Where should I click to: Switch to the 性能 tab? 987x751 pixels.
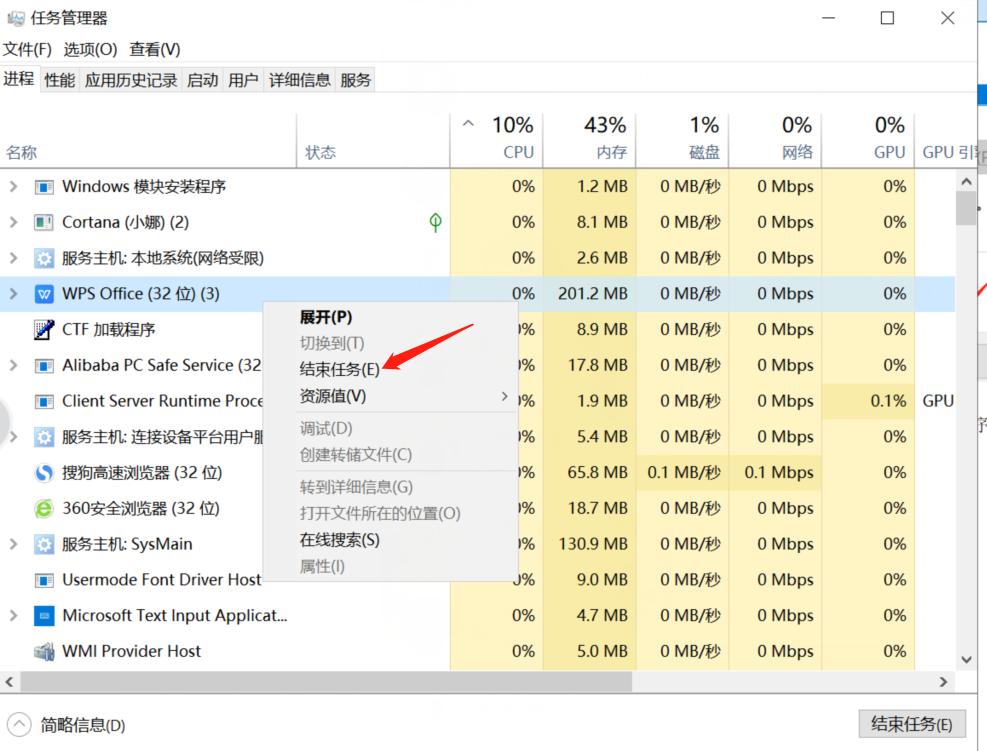tap(58, 79)
